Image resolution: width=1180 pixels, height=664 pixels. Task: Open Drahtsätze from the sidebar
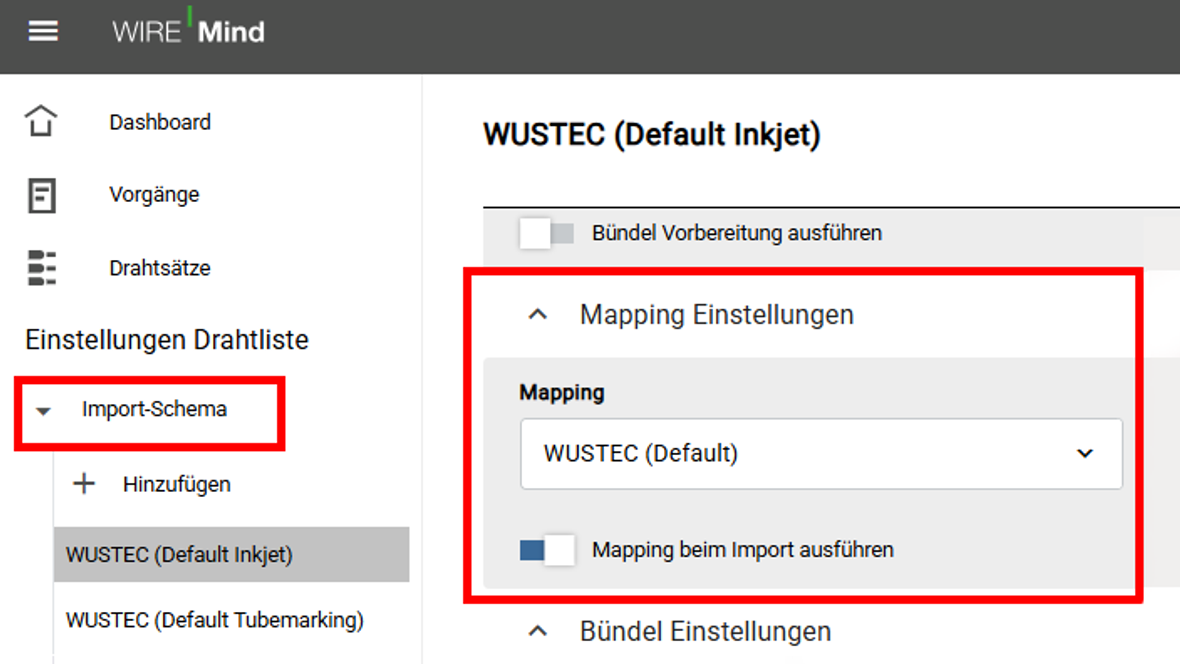160,268
